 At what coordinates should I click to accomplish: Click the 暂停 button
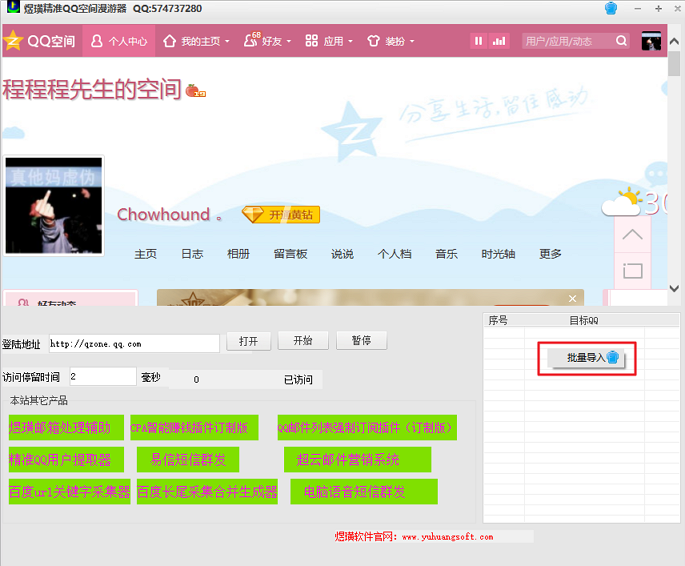(x=361, y=340)
